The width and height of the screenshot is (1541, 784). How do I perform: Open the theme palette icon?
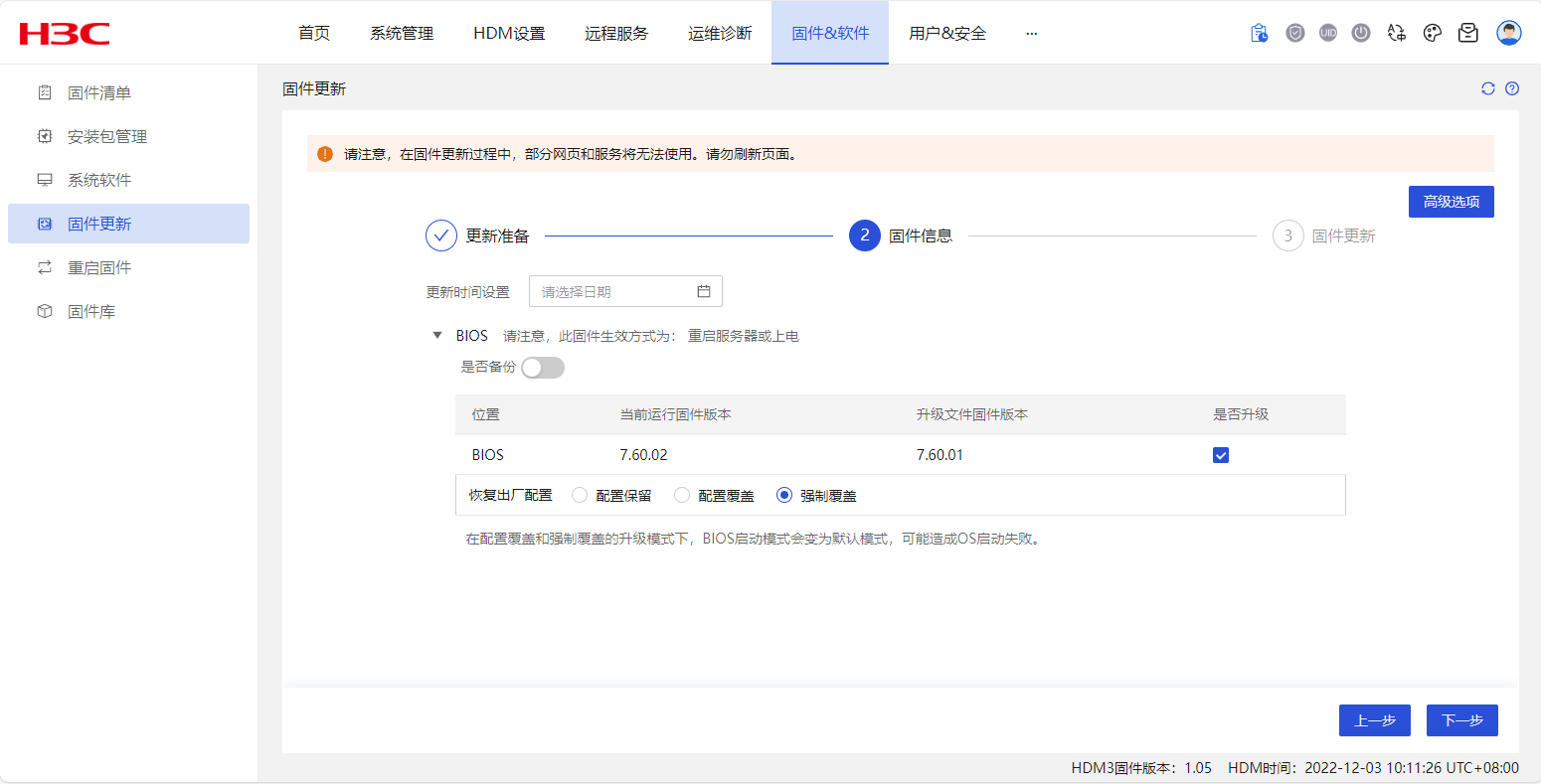point(1433,33)
